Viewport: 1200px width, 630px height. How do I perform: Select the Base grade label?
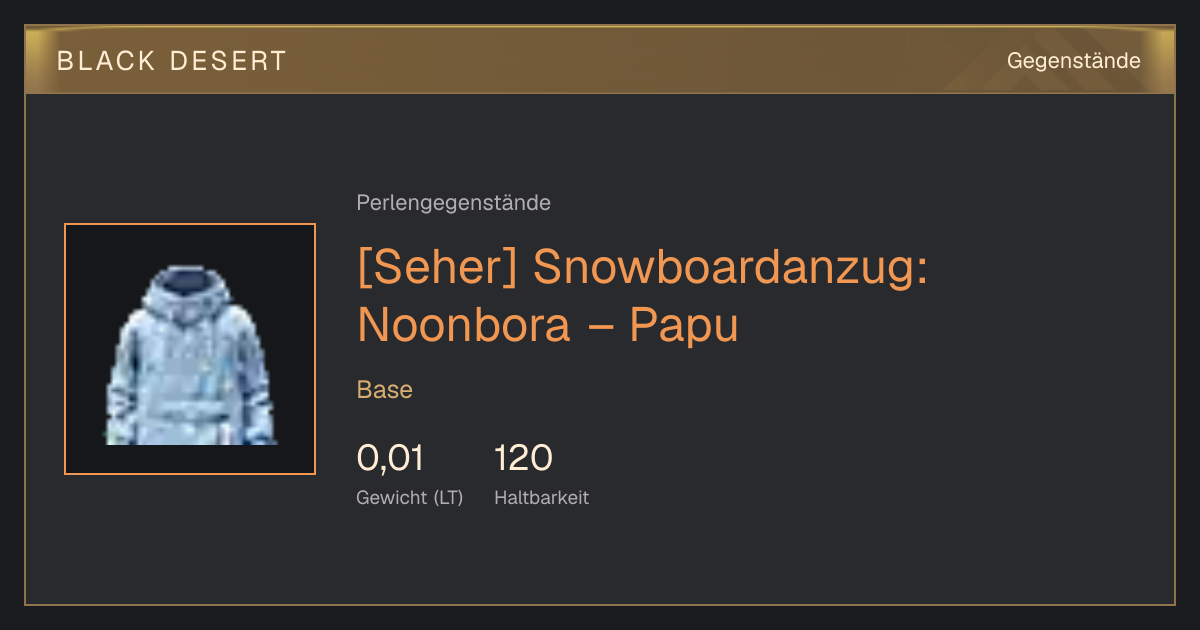pos(385,390)
